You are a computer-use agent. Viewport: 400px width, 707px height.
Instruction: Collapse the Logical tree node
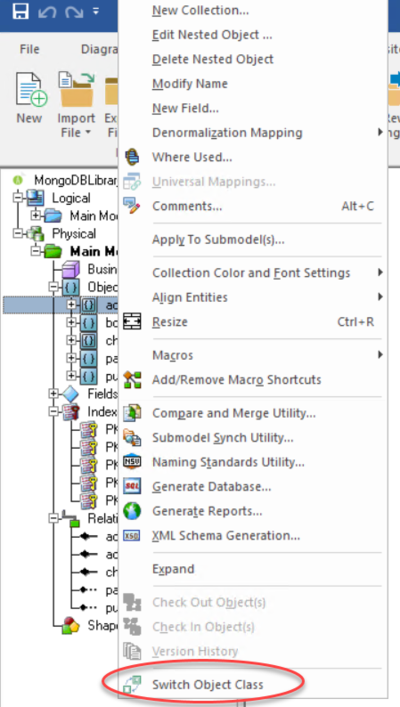click(x=17, y=198)
